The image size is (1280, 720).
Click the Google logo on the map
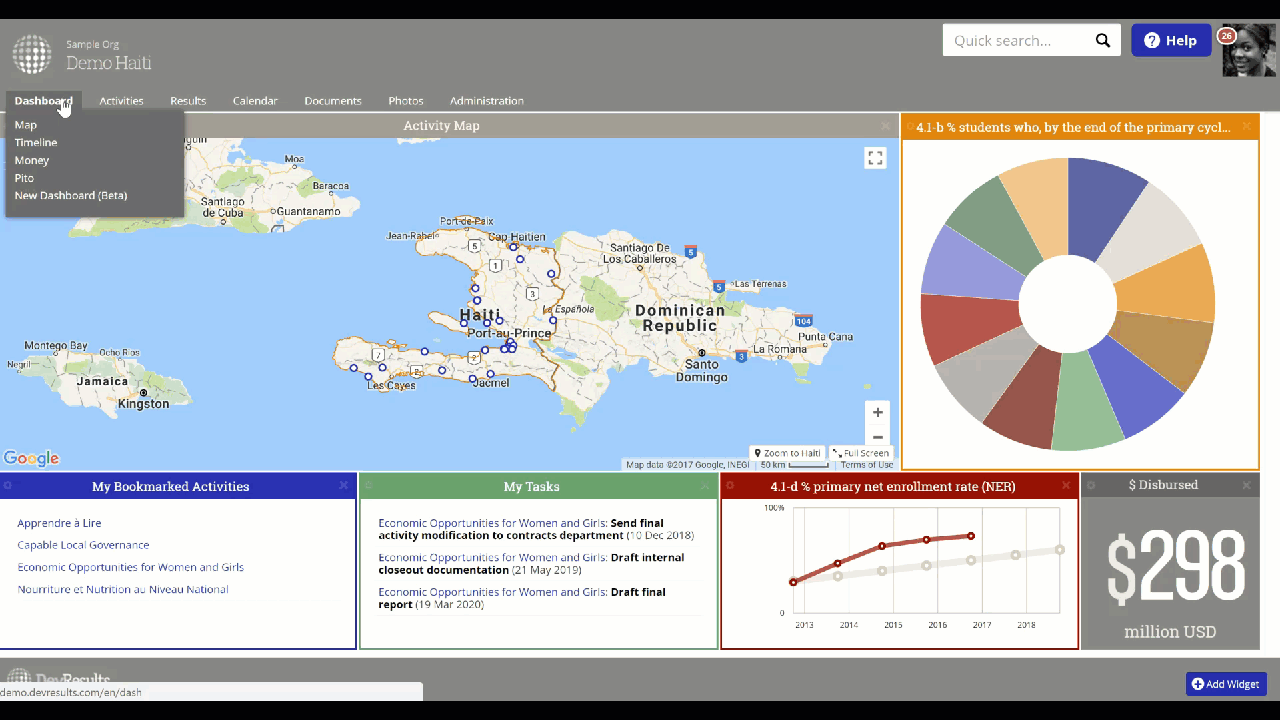point(31,458)
